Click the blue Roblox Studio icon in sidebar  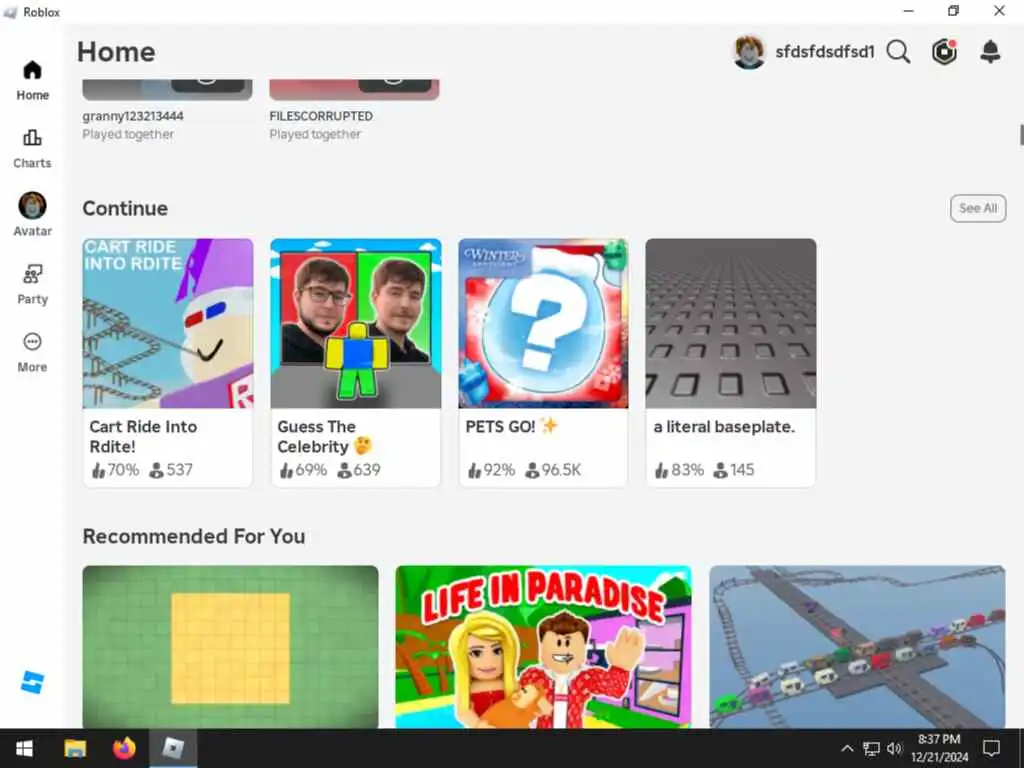pyautogui.click(x=32, y=682)
